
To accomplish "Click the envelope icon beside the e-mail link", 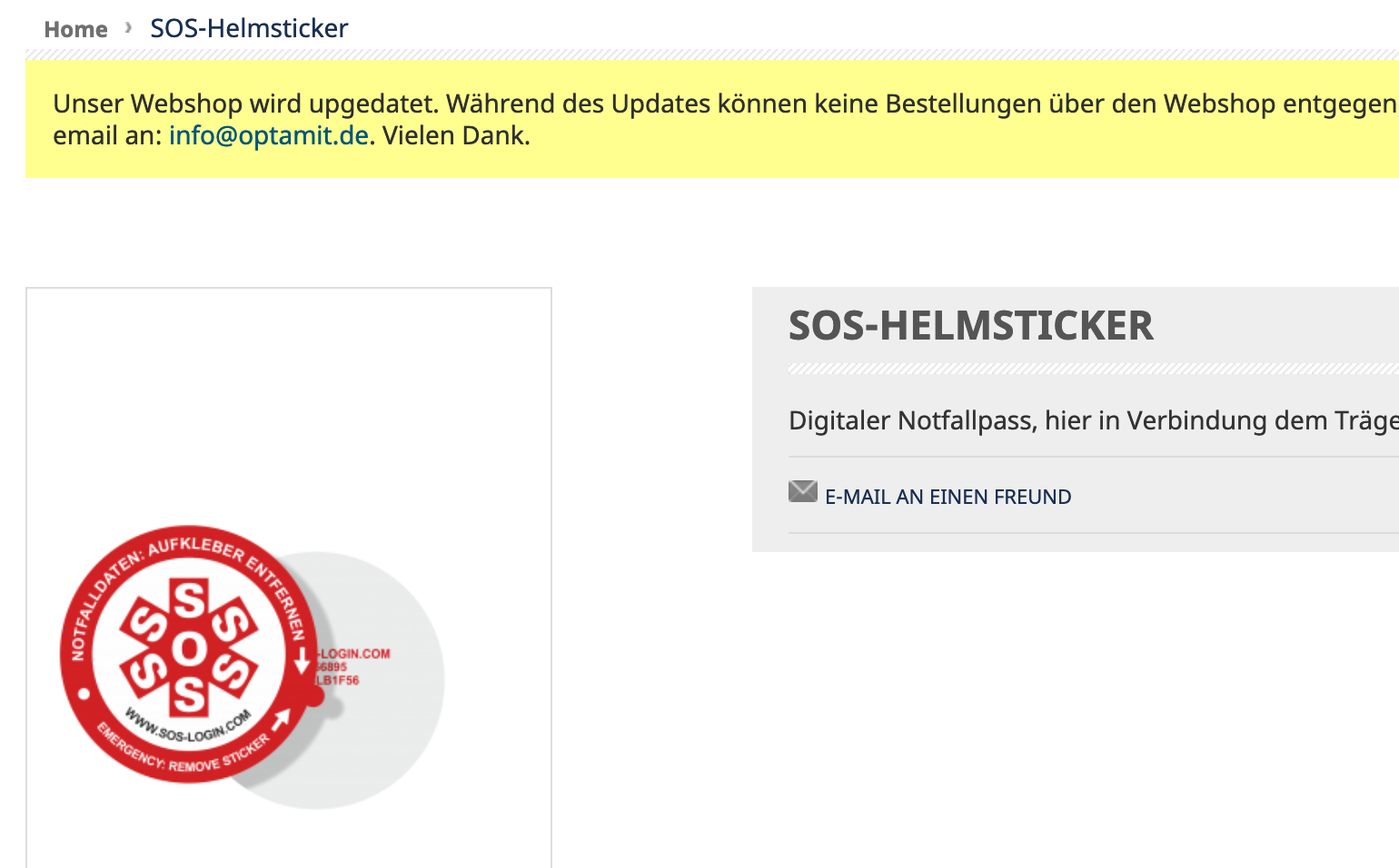I will [x=802, y=492].
